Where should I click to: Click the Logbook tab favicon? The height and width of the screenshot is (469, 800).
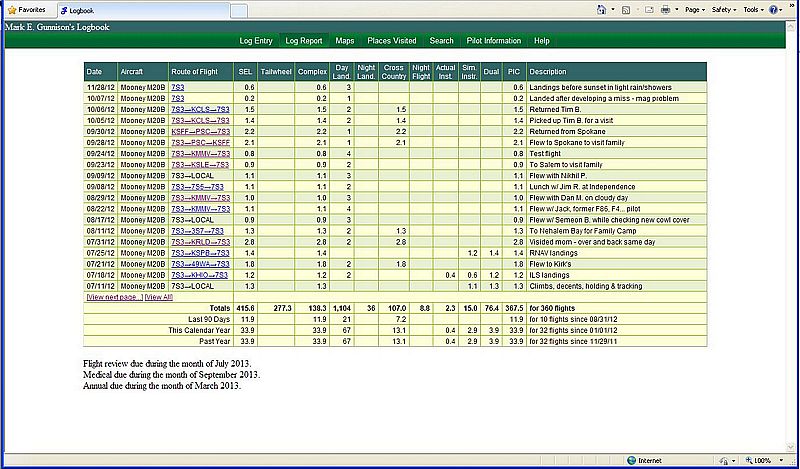tap(64, 10)
